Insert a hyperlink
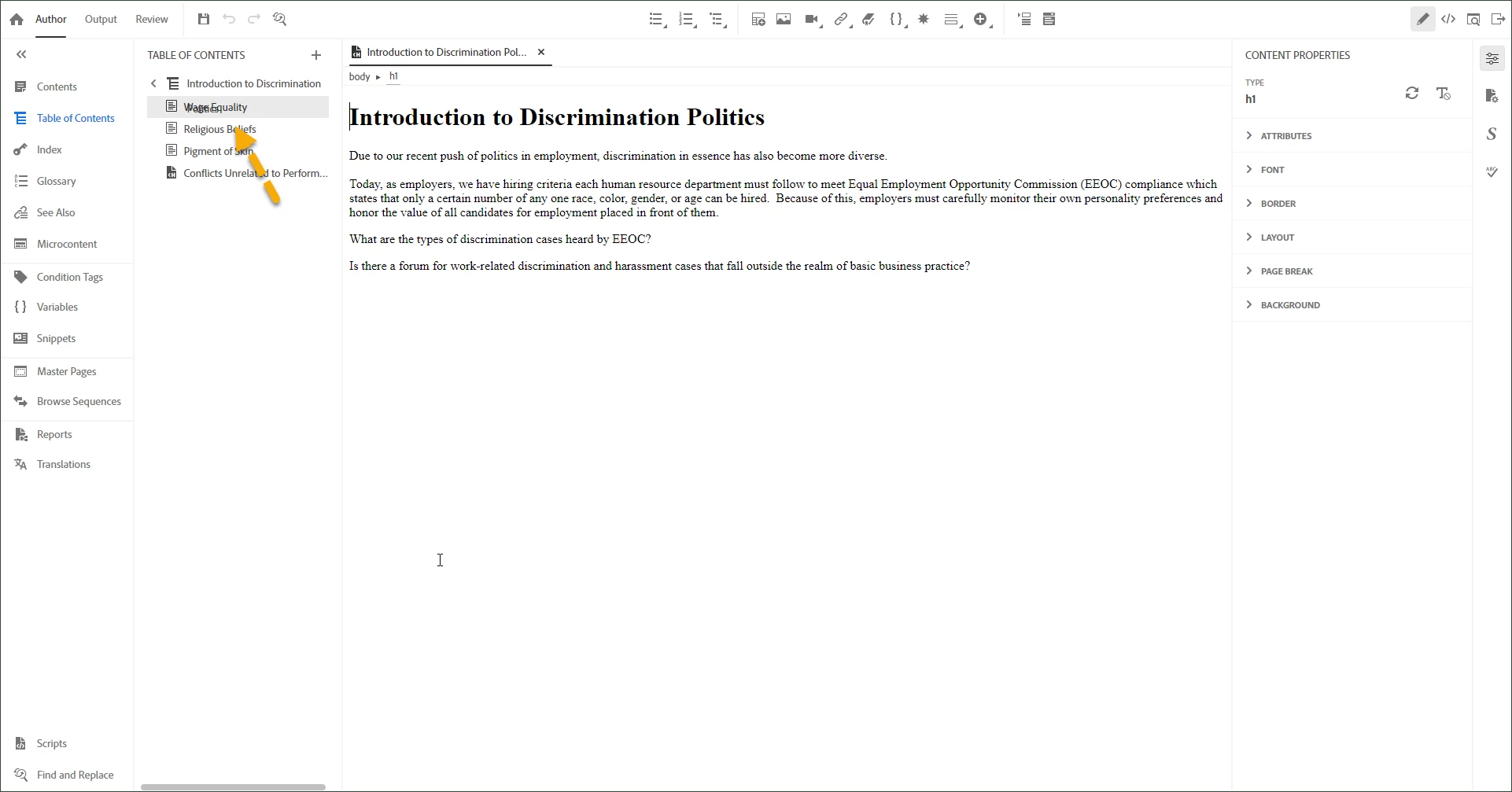The height and width of the screenshot is (792, 1512). 841,20
